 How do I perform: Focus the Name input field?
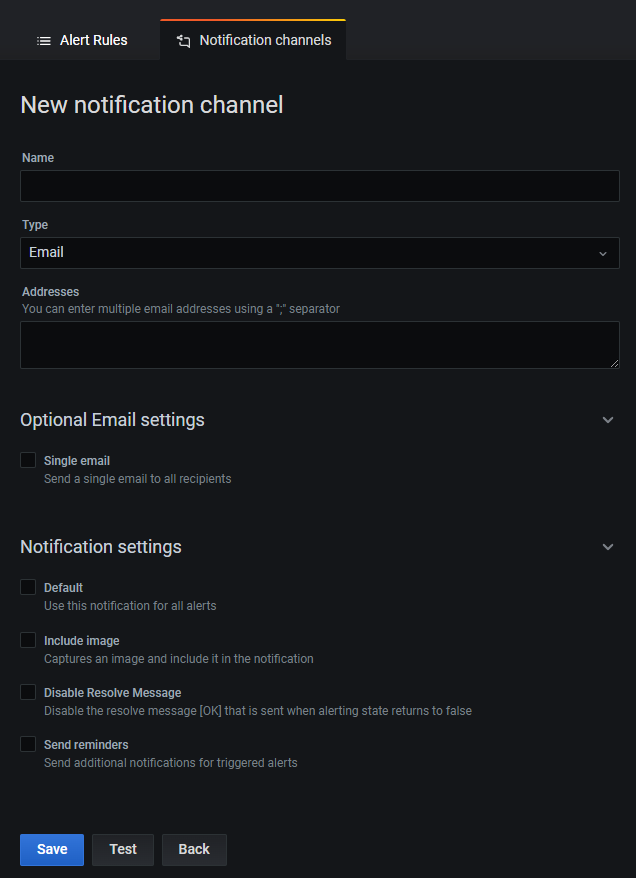319,186
